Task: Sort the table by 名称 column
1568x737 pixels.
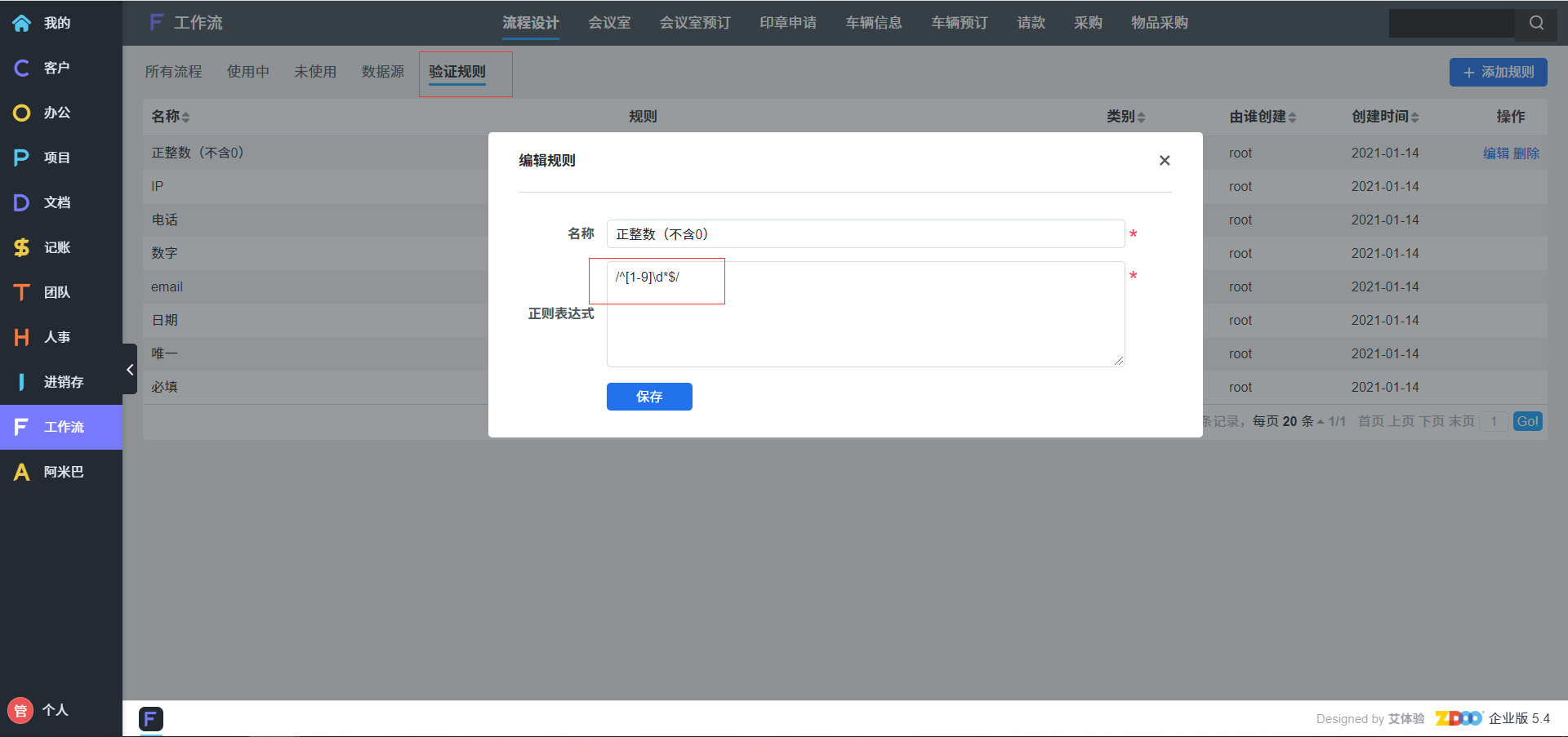Action: [x=170, y=117]
